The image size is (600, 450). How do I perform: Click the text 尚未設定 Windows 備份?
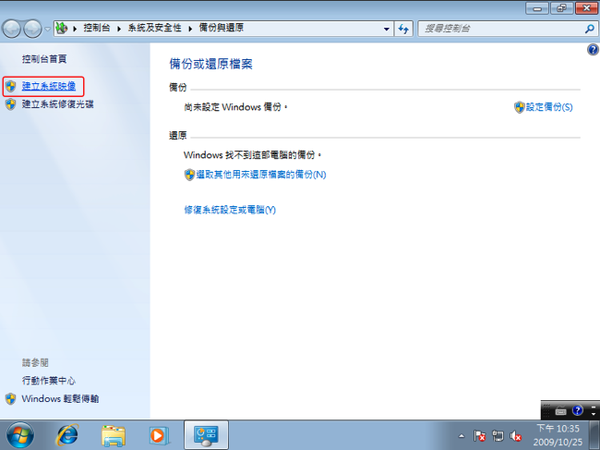coord(235,107)
